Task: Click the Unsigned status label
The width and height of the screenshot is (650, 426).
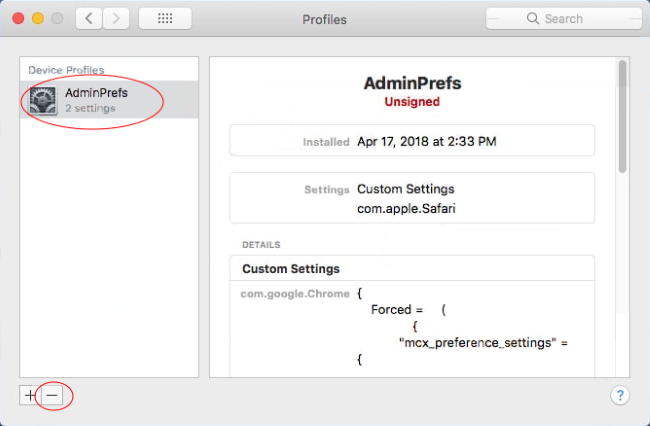Action: 411,102
